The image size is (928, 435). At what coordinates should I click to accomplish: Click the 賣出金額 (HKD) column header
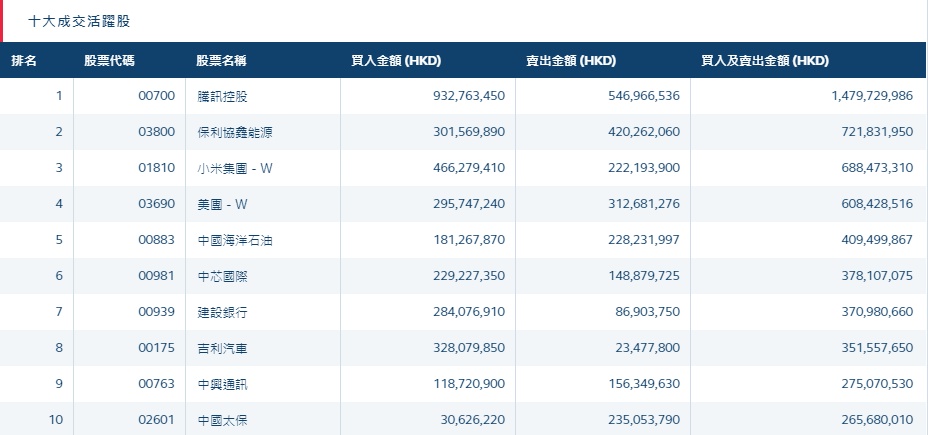(571, 60)
